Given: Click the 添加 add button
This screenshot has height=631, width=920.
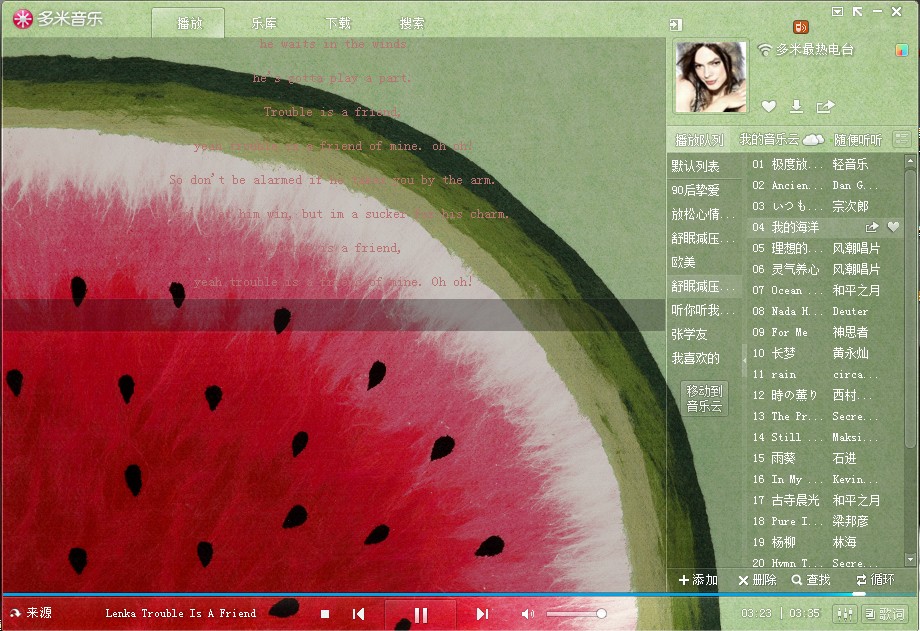Looking at the screenshot, I should (x=698, y=580).
